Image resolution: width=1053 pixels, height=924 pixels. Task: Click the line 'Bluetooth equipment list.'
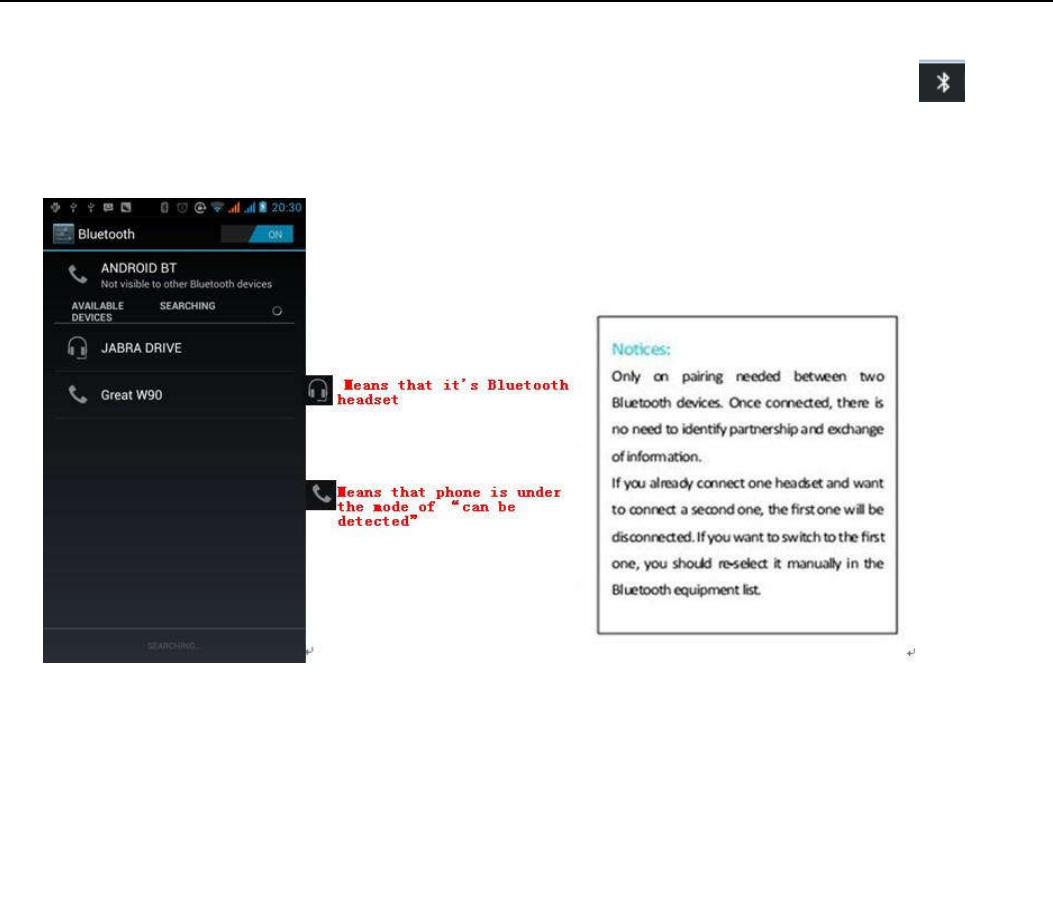tap(686, 590)
